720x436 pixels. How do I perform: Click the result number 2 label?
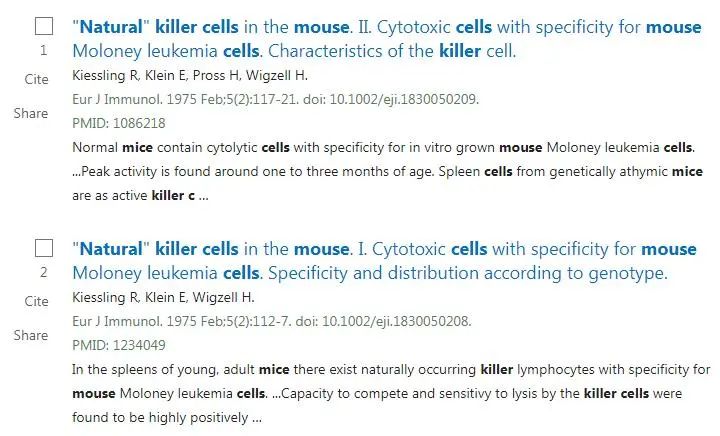(44, 272)
